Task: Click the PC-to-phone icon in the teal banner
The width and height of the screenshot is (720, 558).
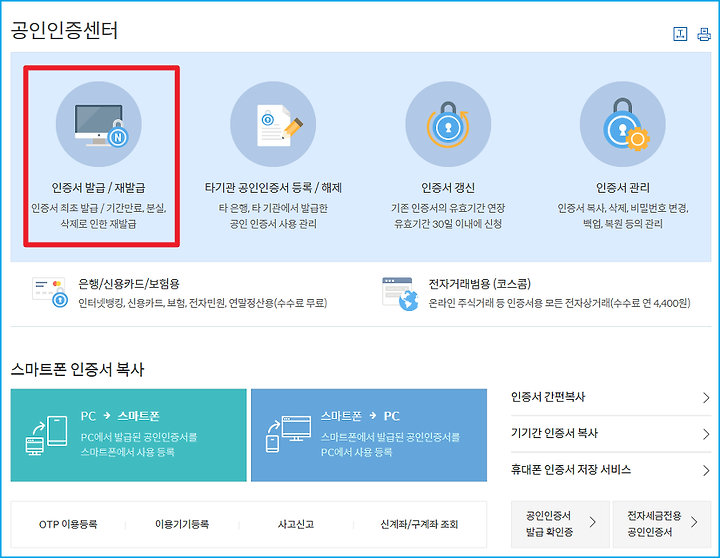Action: click(x=46, y=435)
